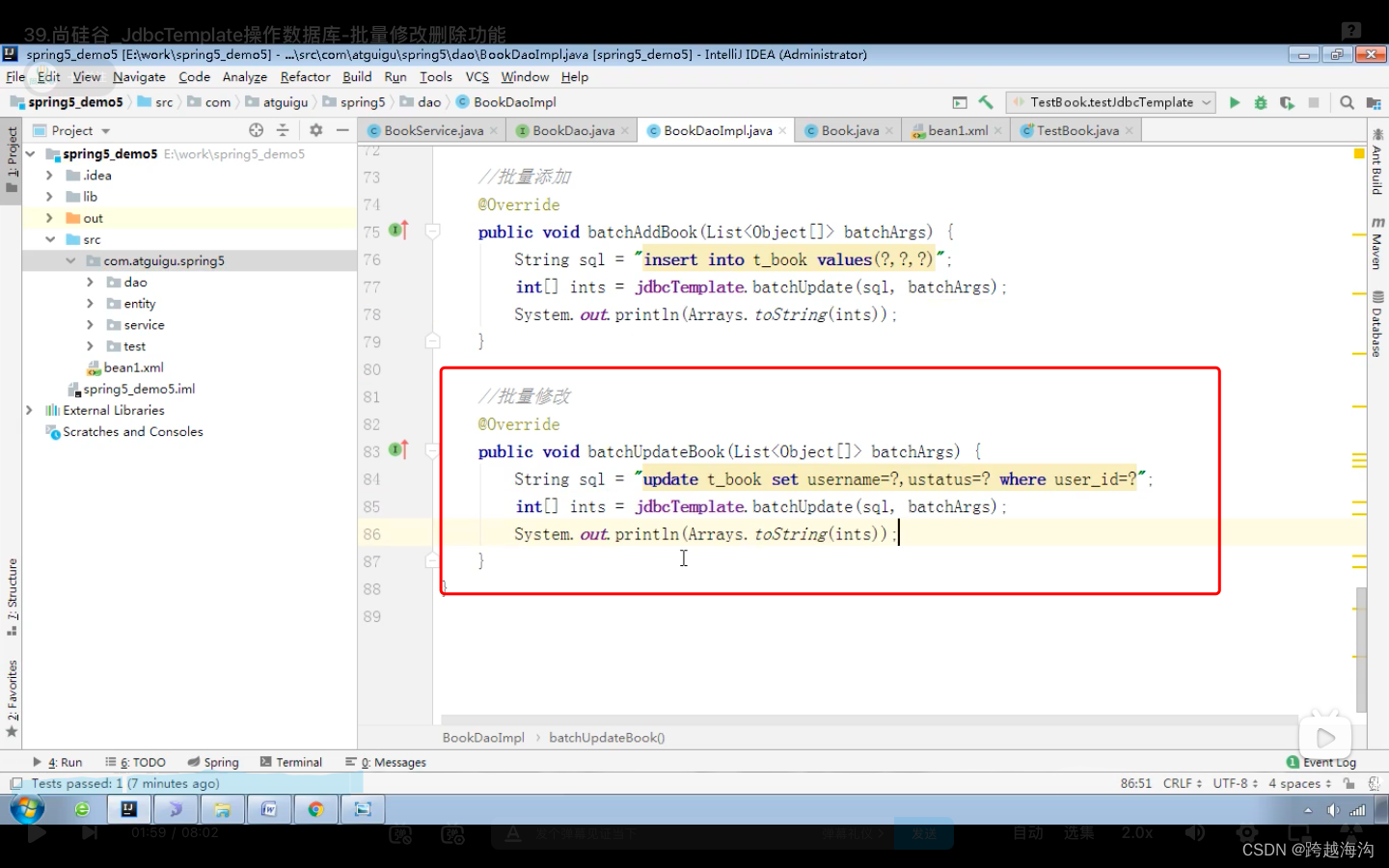Open Chrome from the taskbar

point(315,809)
